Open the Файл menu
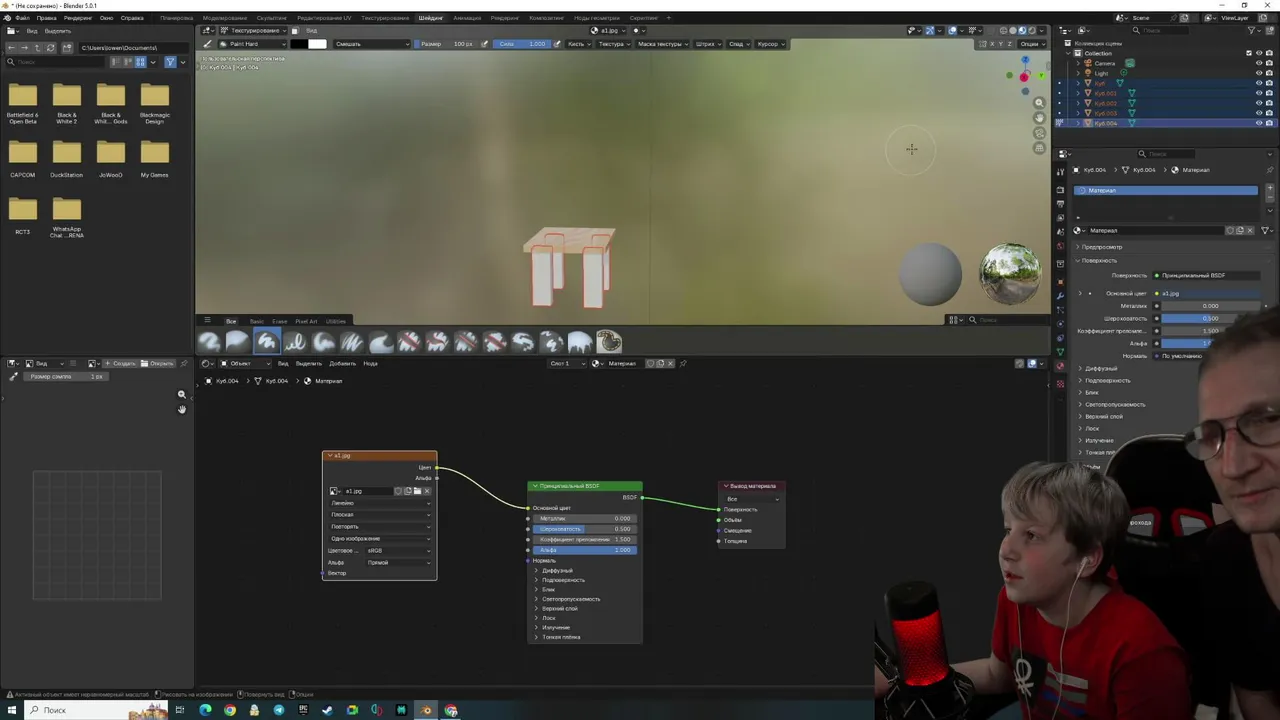This screenshot has height=720, width=1280. 22,18
